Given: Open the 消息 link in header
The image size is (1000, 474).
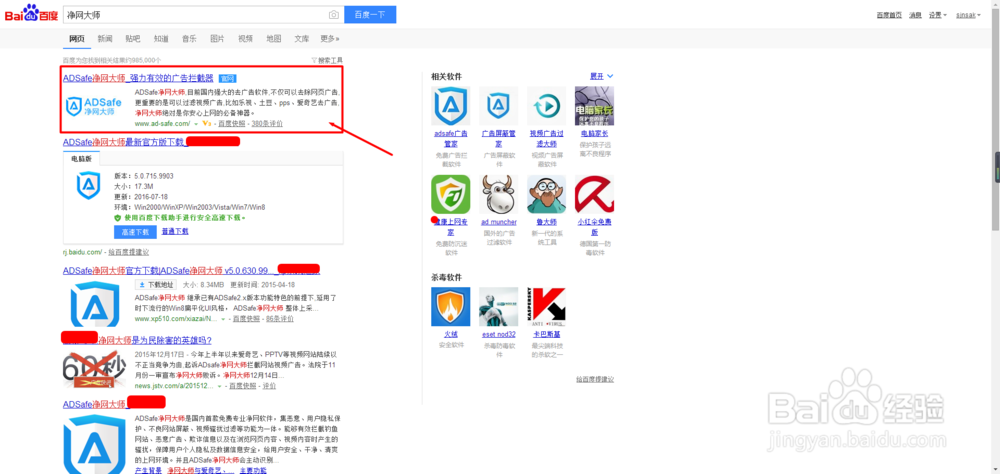Looking at the screenshot, I should [915, 15].
